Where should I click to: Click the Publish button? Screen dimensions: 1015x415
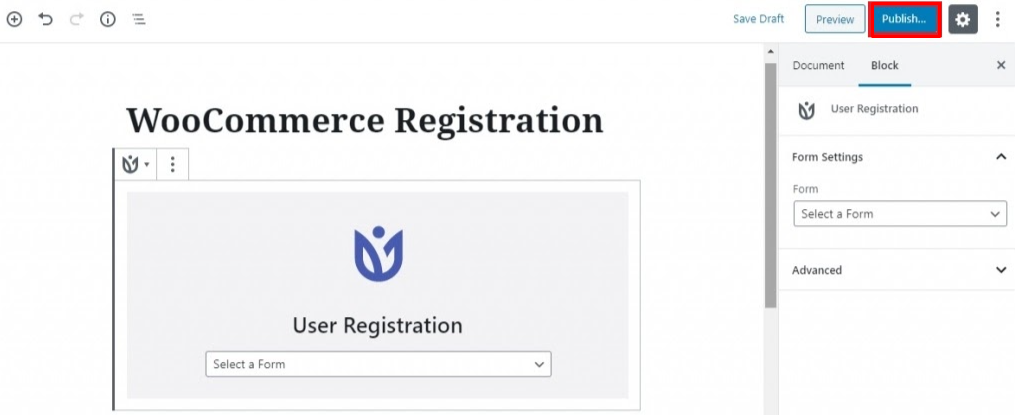point(904,19)
